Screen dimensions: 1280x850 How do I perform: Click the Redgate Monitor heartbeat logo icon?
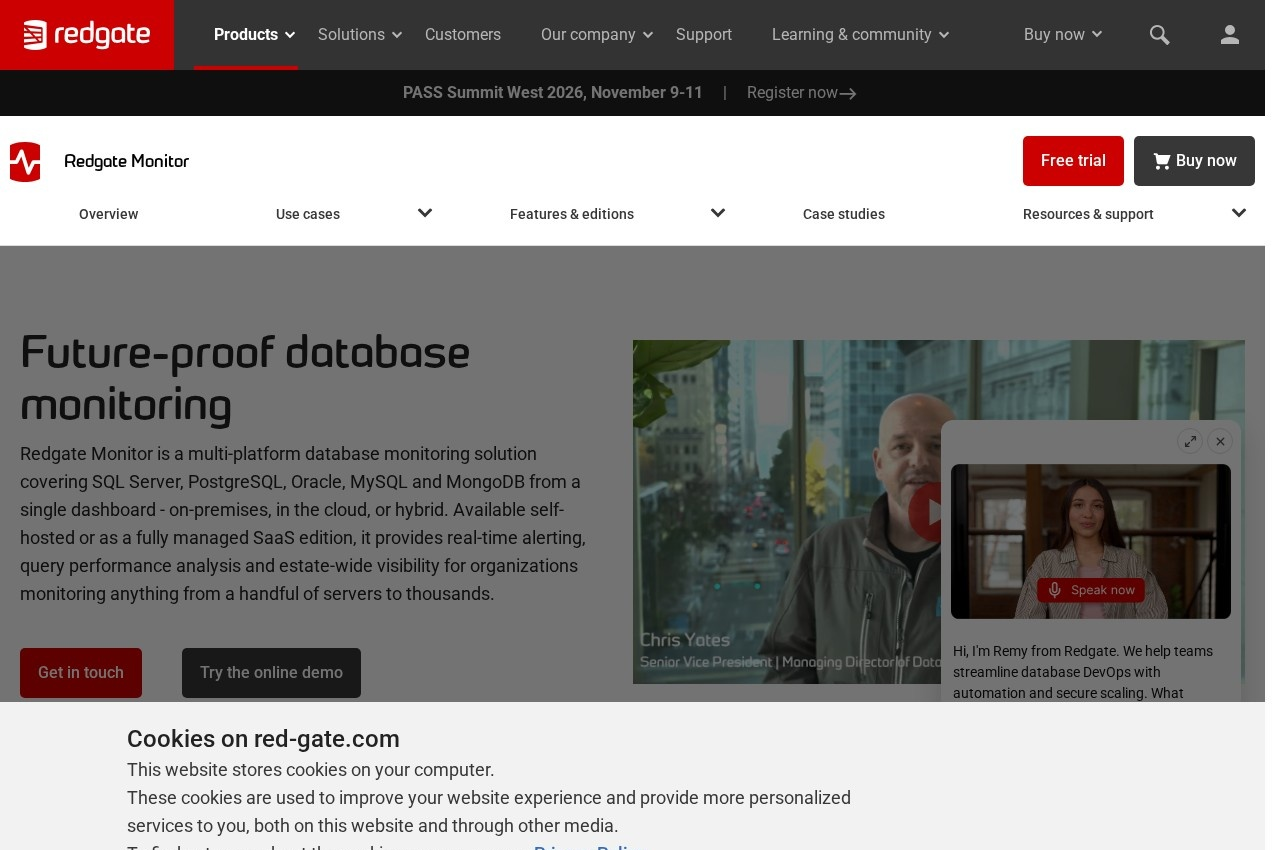25,161
